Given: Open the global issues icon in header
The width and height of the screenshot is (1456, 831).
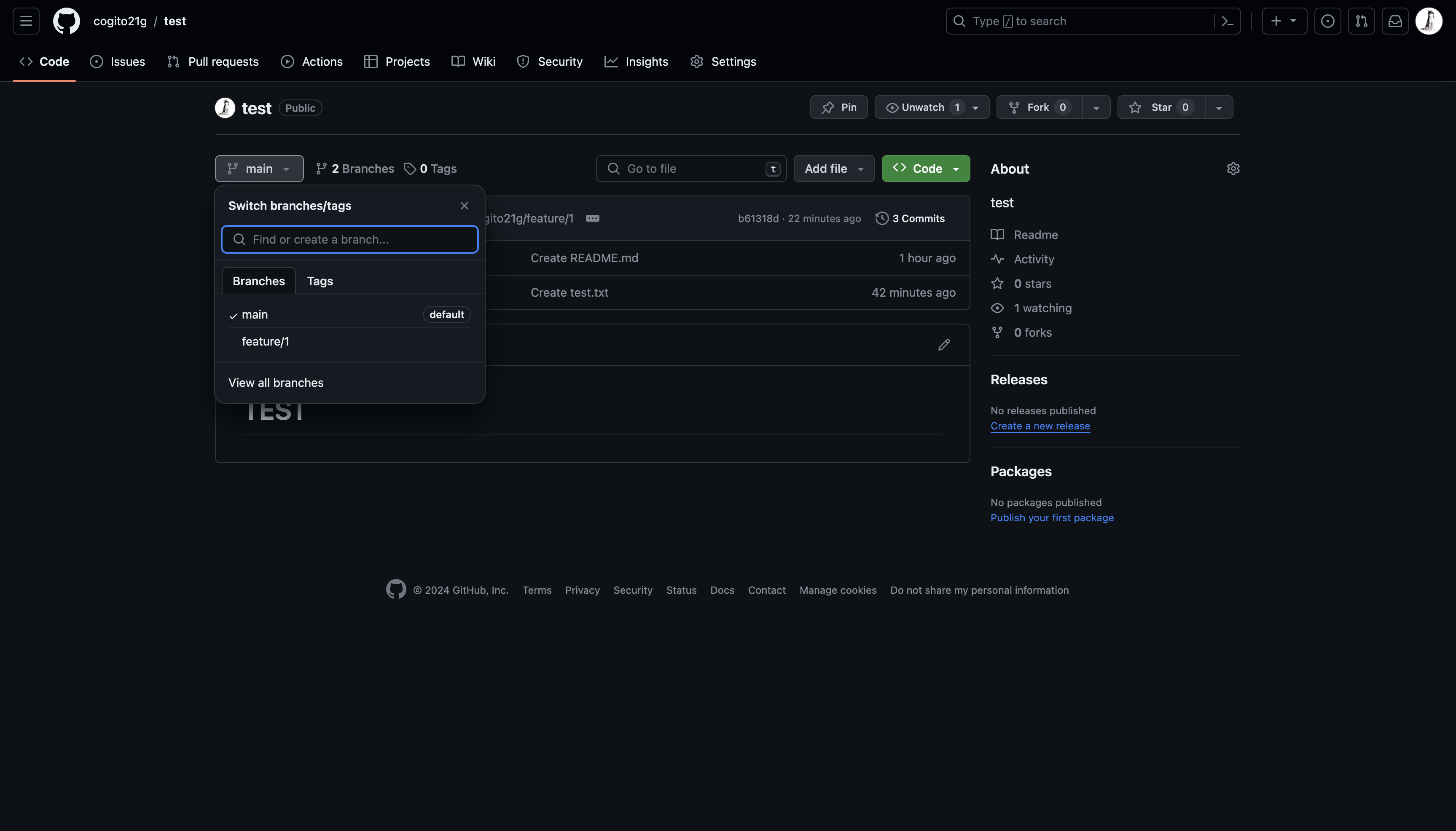Looking at the screenshot, I should coord(1327,21).
